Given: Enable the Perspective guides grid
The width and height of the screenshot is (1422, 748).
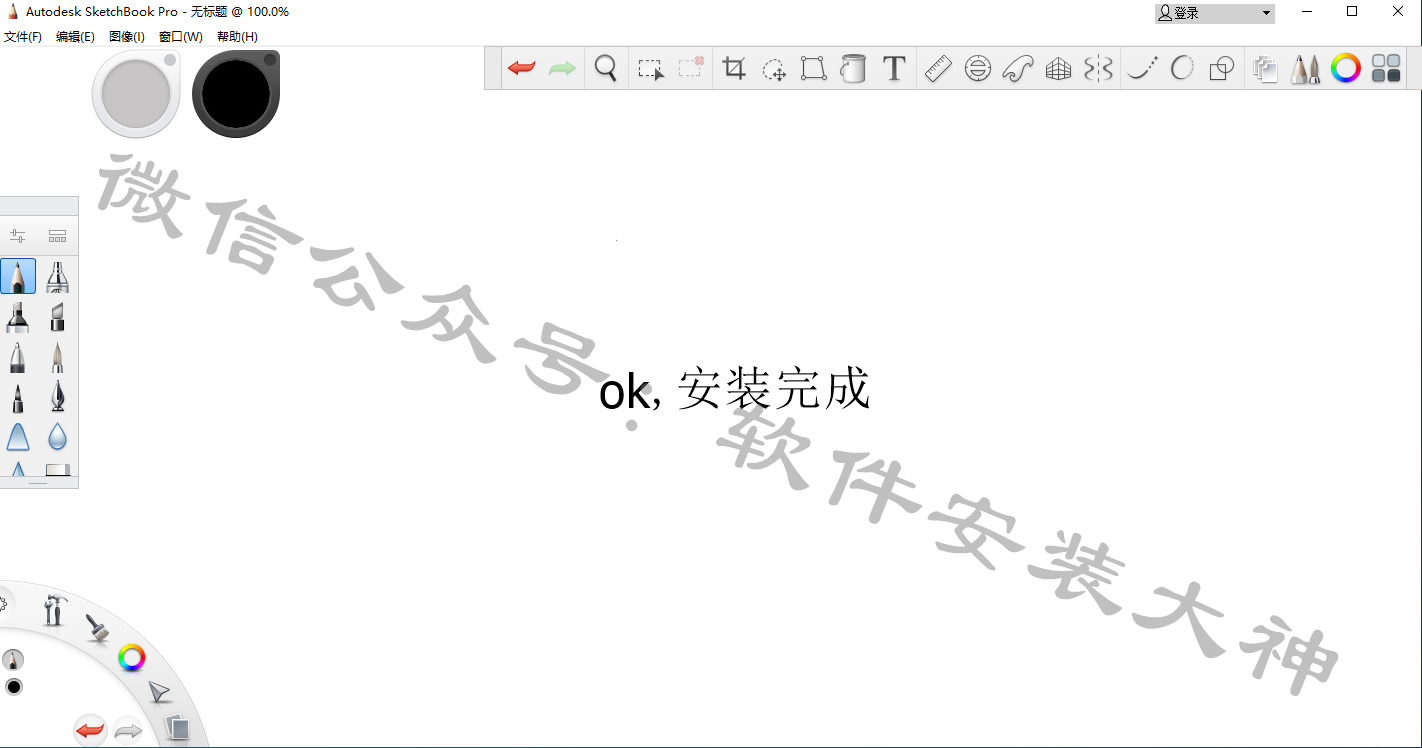Looking at the screenshot, I should pyautogui.click(x=1058, y=69).
